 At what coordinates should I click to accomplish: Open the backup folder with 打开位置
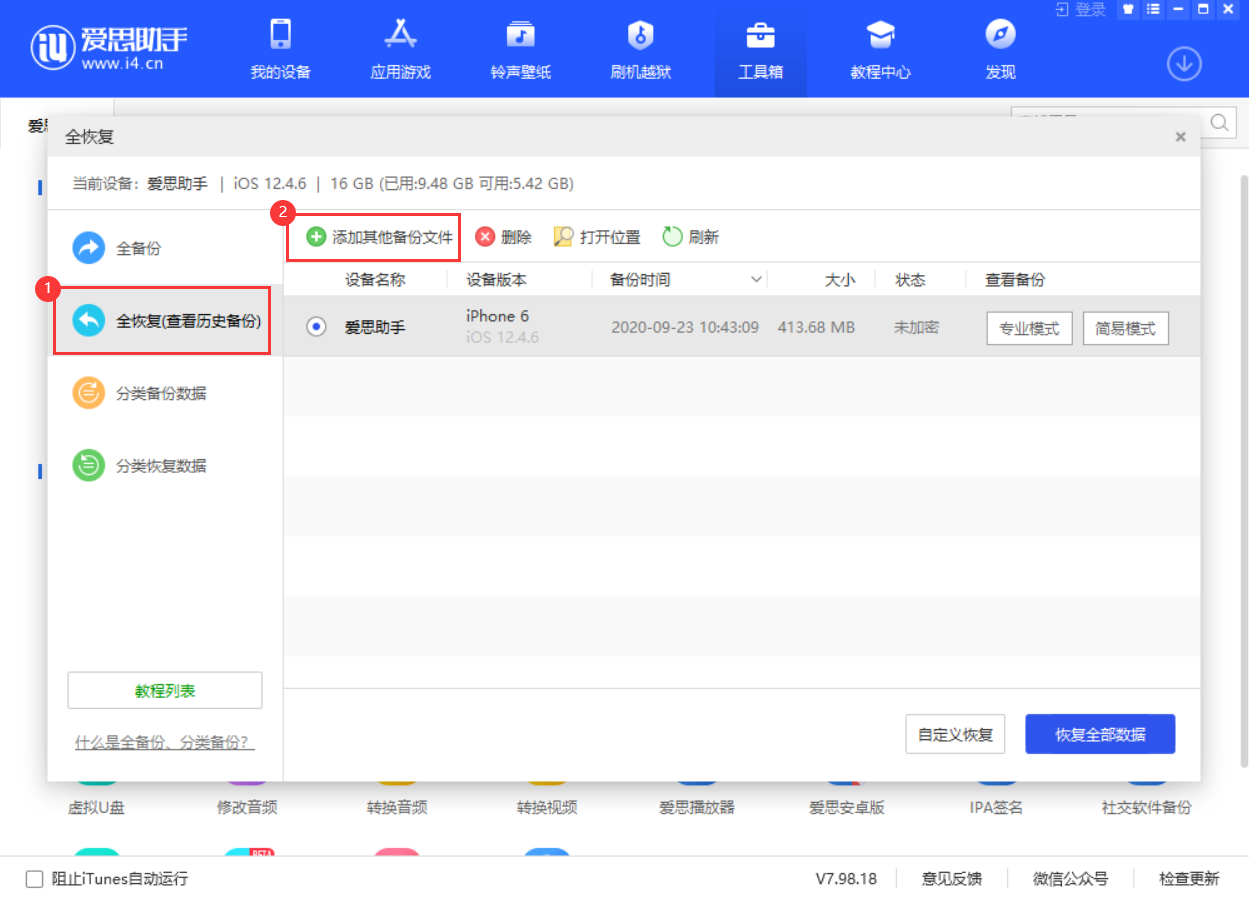pos(597,237)
